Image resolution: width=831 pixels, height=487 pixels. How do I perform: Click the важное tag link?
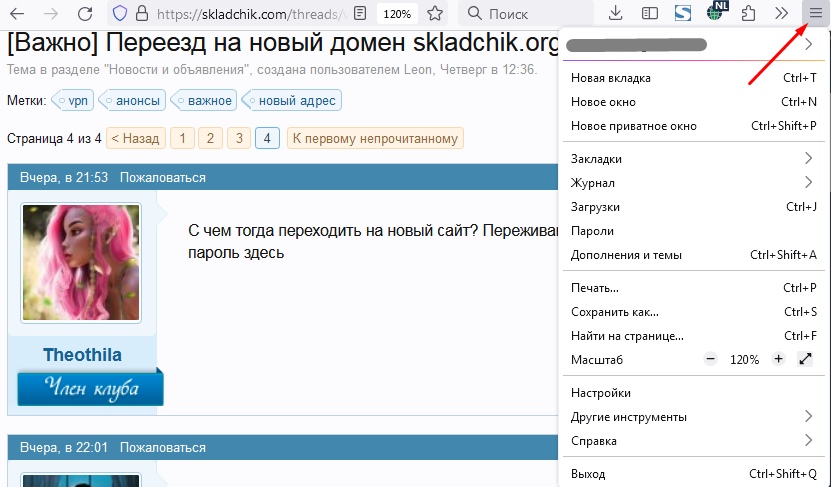(209, 100)
